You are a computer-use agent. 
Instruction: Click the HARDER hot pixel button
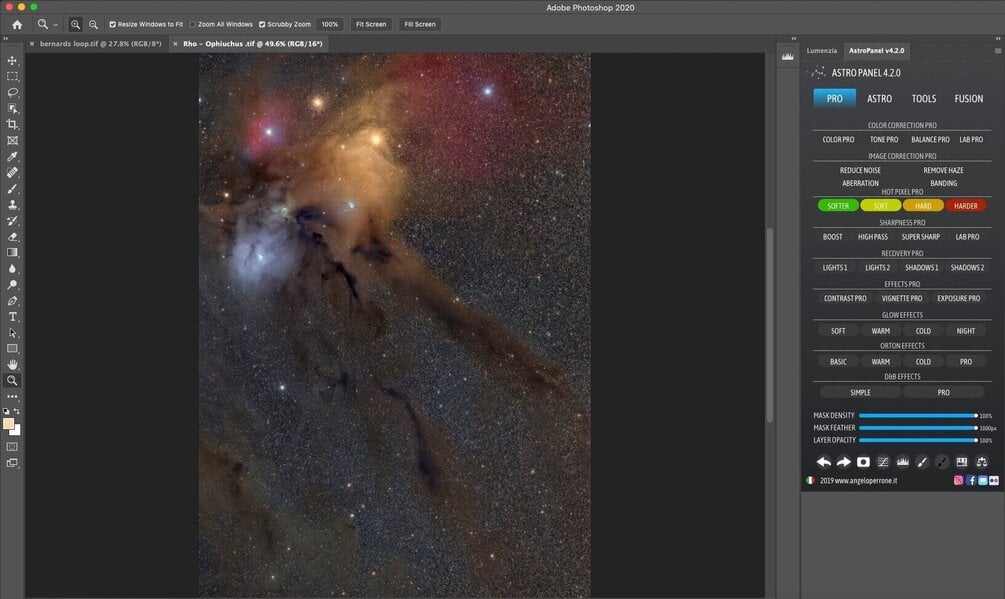[965, 206]
